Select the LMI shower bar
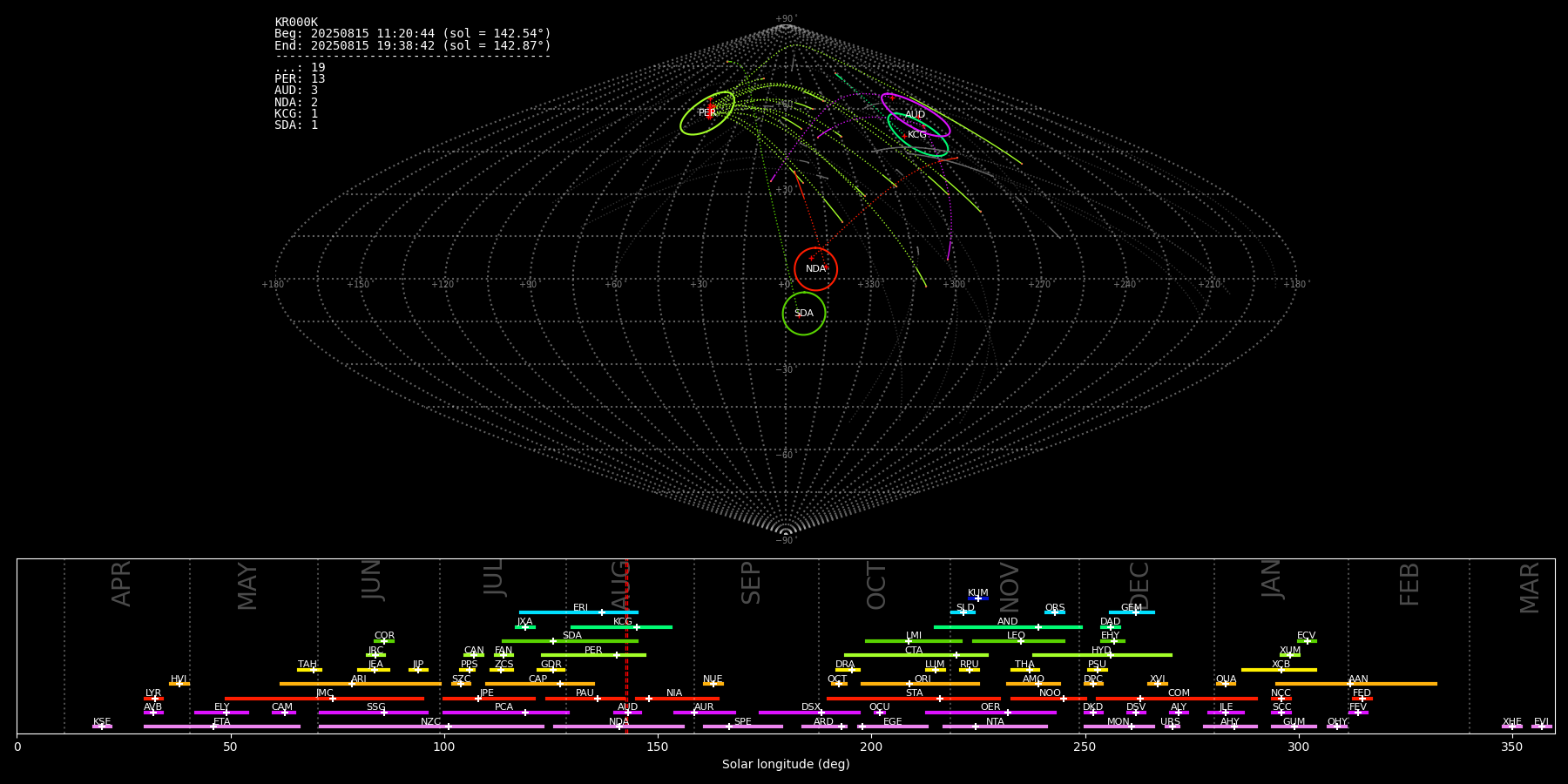This screenshot has width=1568, height=784. (x=914, y=641)
